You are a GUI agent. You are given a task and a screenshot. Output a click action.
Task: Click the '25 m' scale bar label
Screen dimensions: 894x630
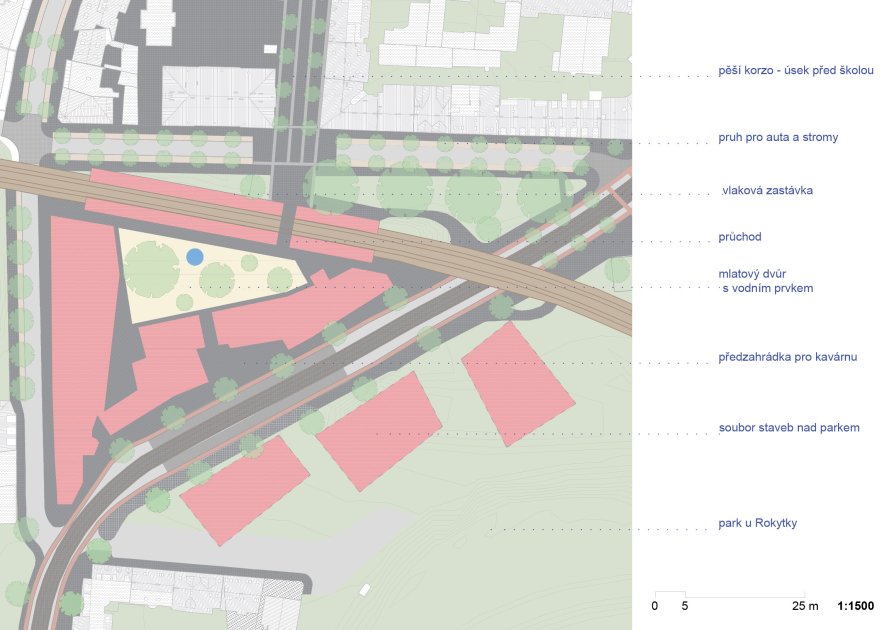coord(805,605)
